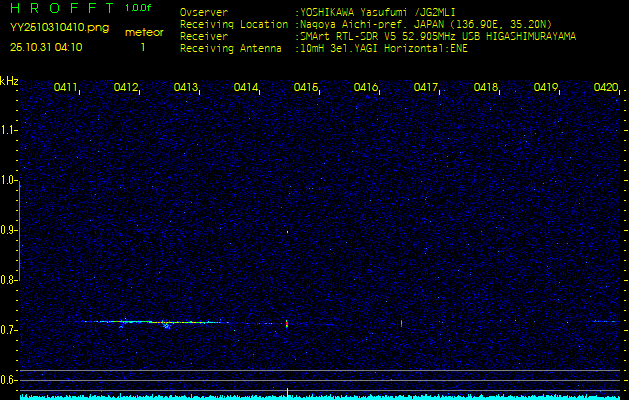This screenshot has height=400, width=629.
Task: Select the 0417 time marker label
Action: pyautogui.click(x=426, y=88)
